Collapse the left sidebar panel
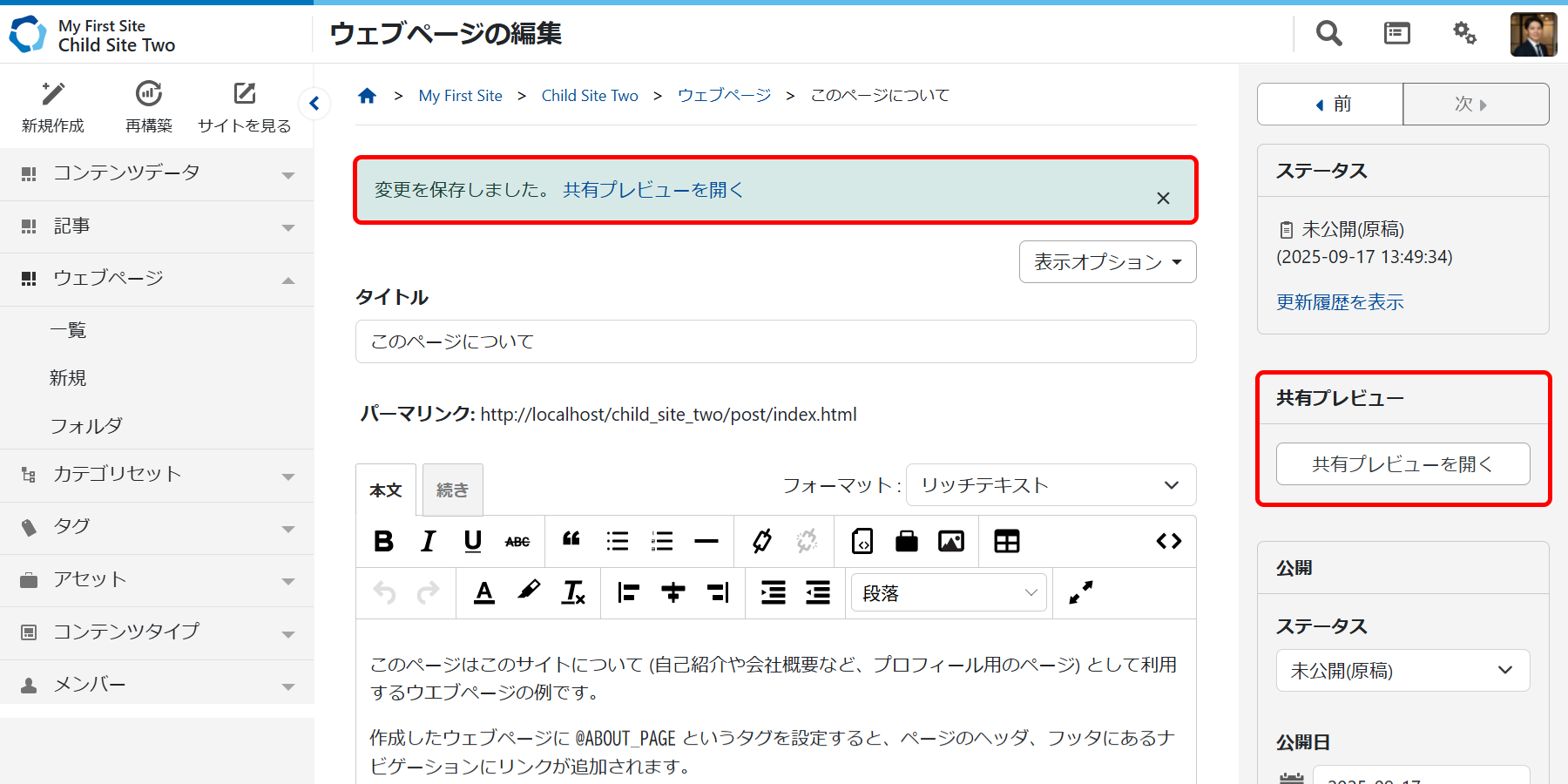 [x=314, y=104]
